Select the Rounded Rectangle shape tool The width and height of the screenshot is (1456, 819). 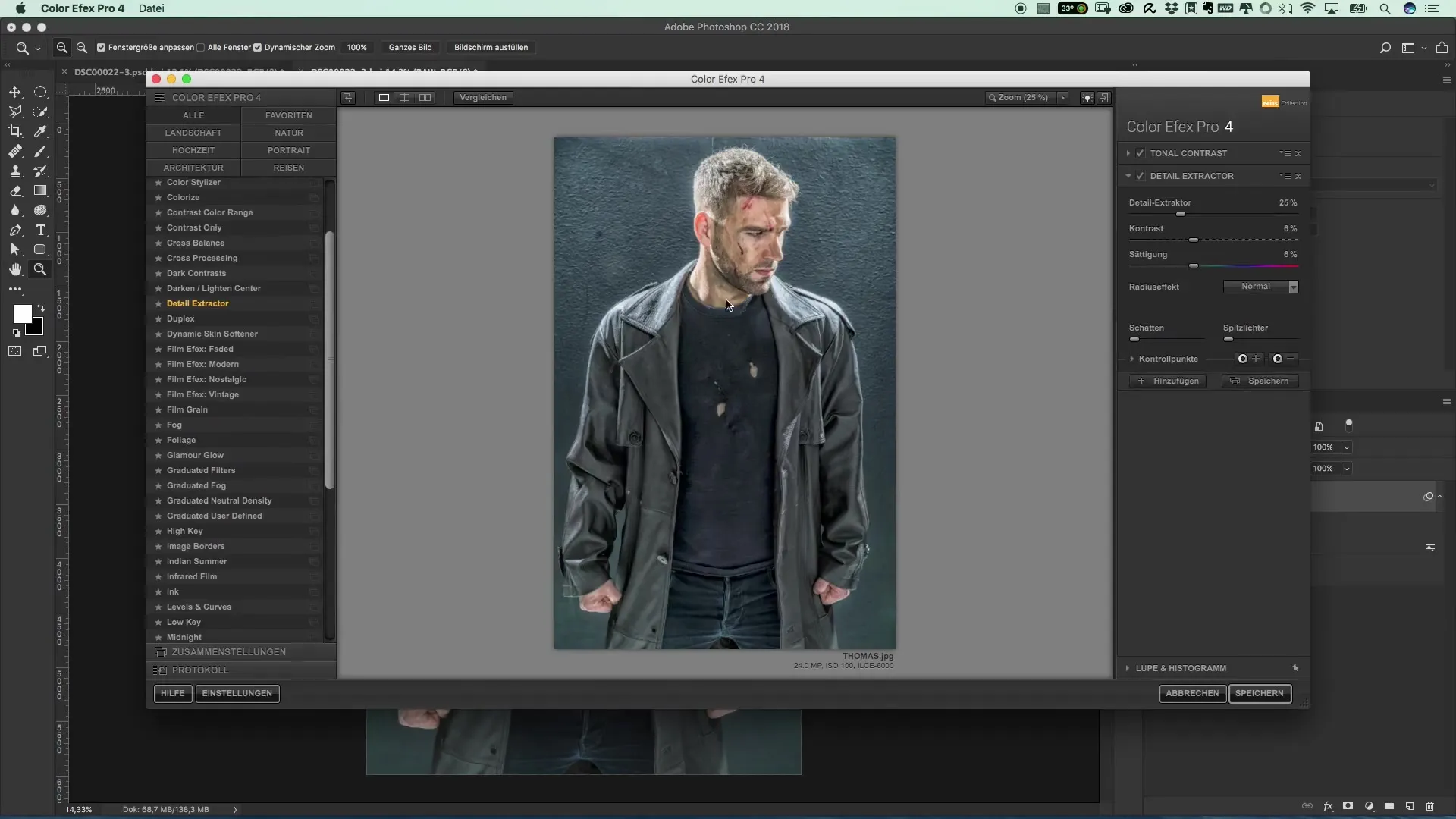pos(41,249)
